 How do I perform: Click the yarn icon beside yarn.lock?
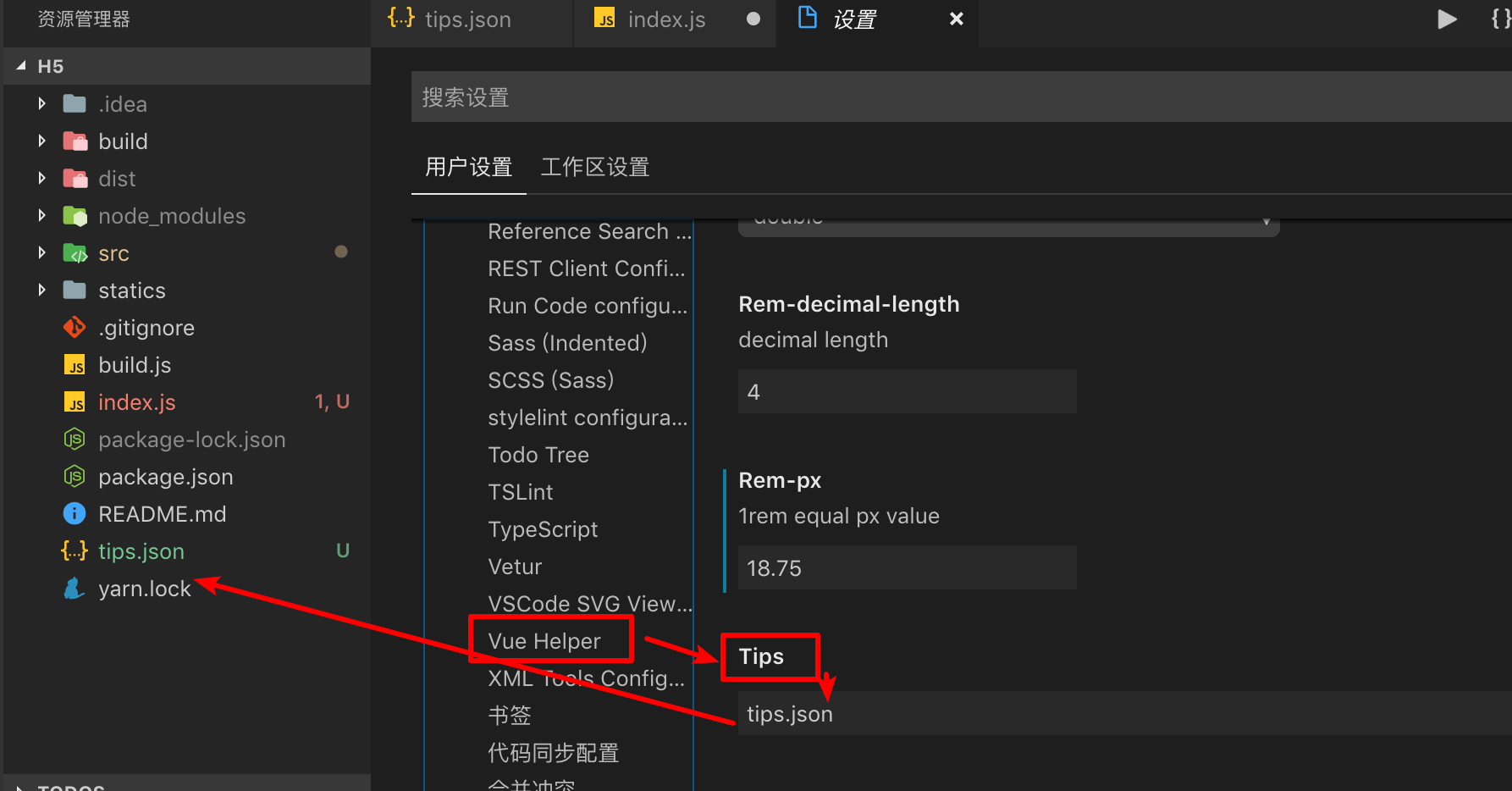pos(74,588)
